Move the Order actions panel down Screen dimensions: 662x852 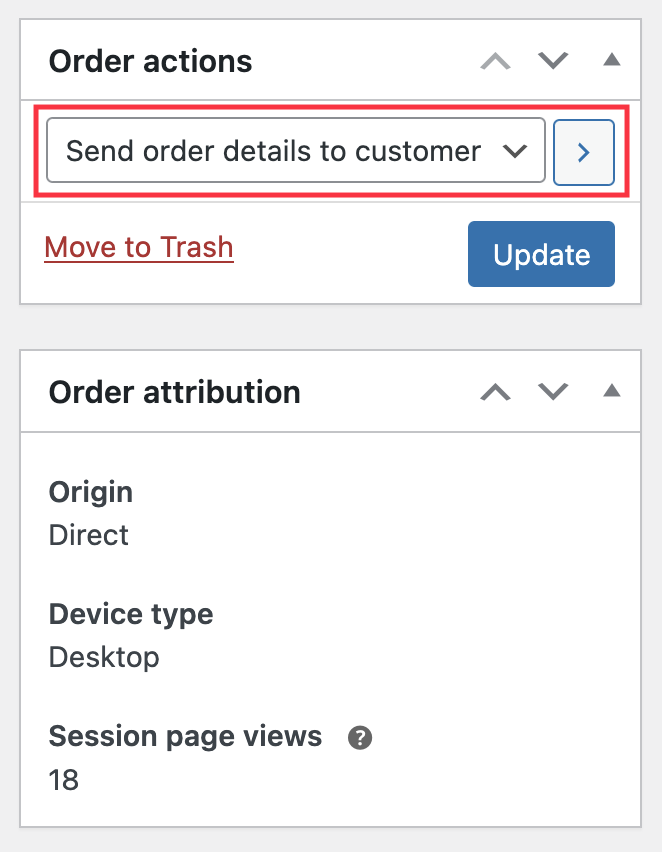click(553, 61)
